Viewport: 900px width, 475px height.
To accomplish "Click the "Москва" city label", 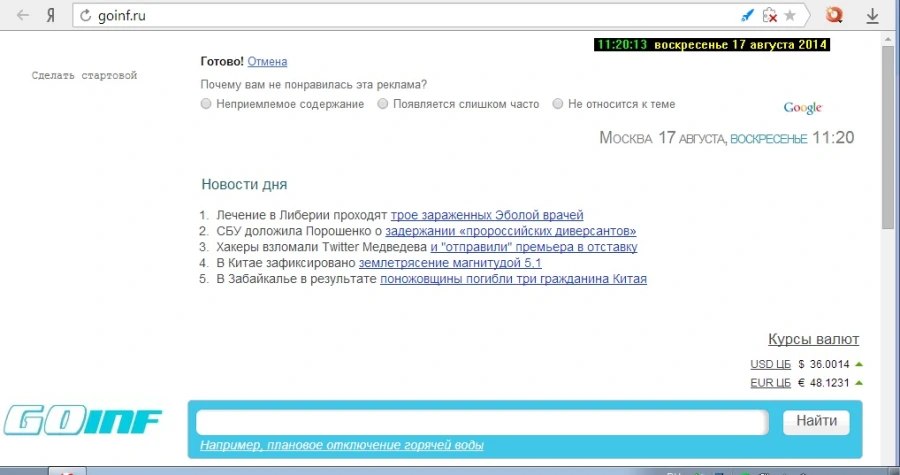I will coord(626,138).
